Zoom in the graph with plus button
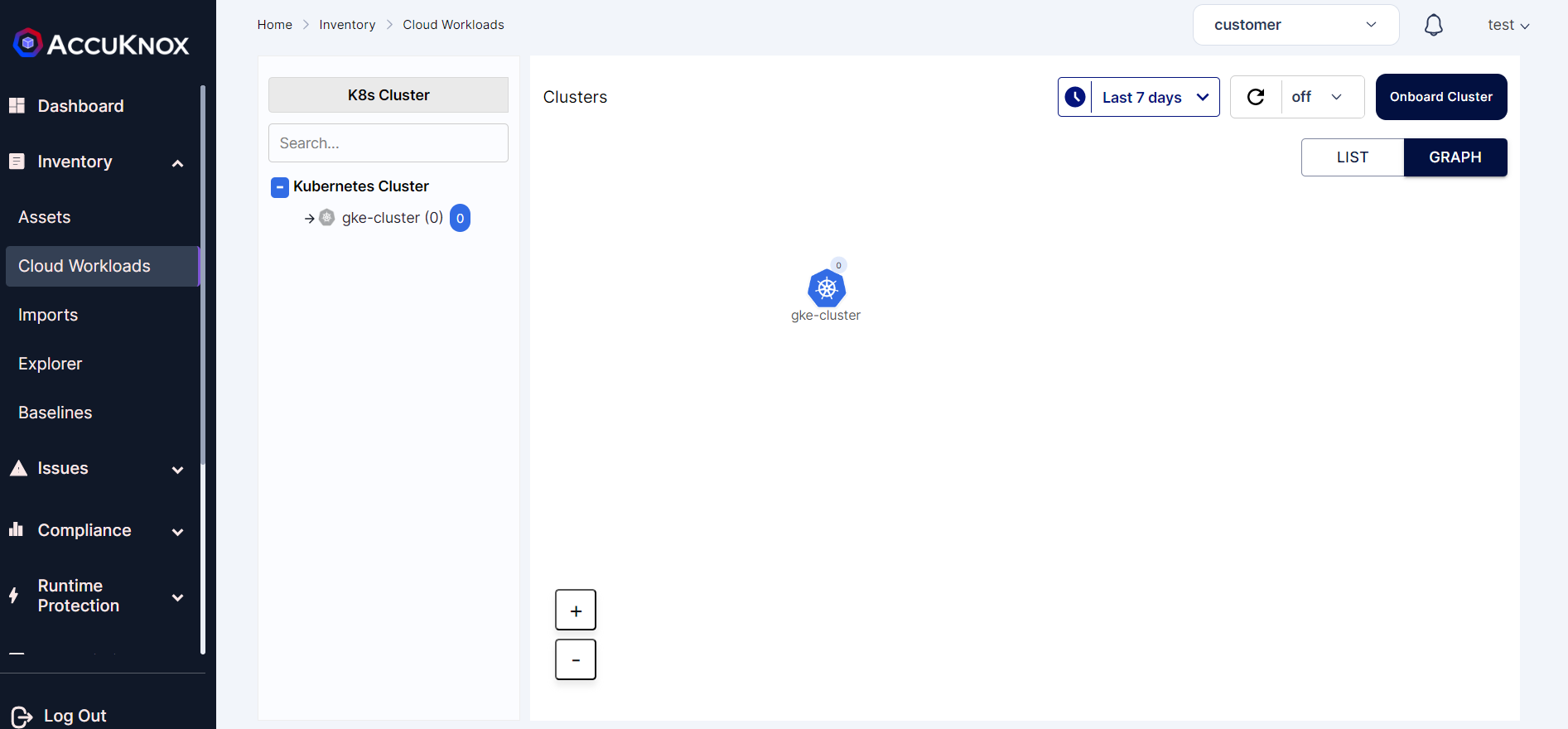The image size is (1568, 729). coord(576,611)
